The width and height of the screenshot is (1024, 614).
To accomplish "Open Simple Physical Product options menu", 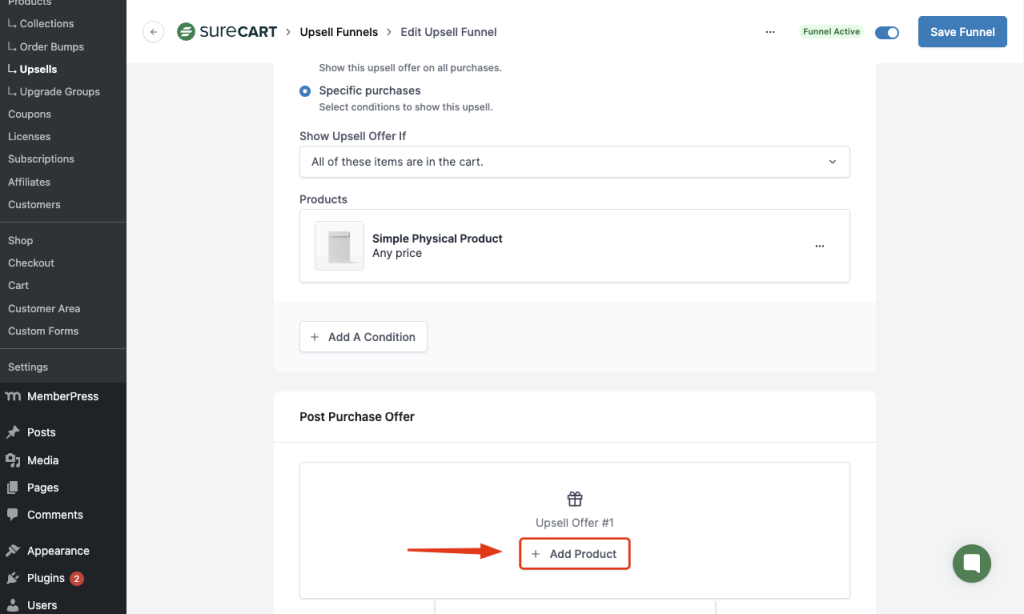I will pos(820,246).
